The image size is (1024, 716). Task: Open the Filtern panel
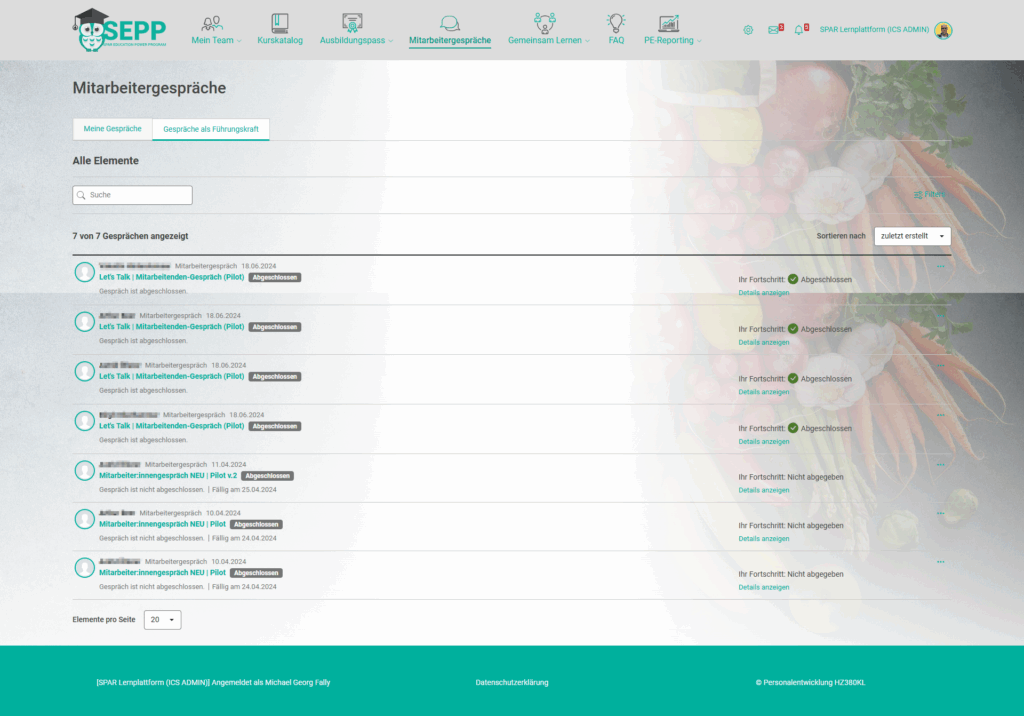928,195
